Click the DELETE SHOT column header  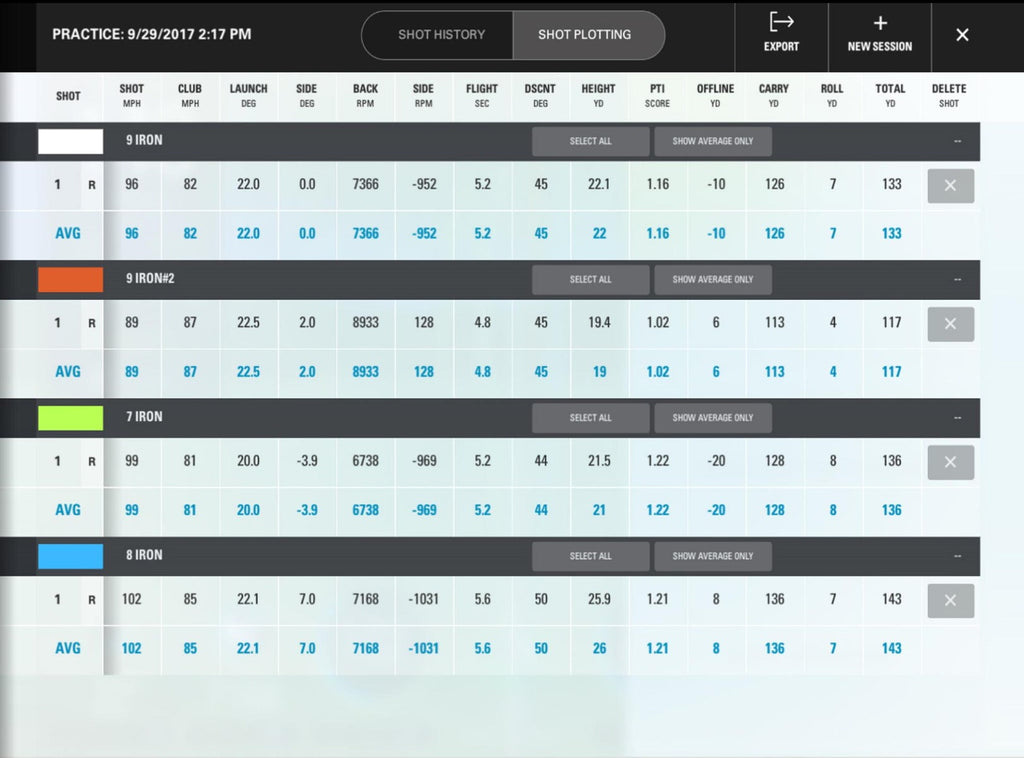[x=949, y=95]
